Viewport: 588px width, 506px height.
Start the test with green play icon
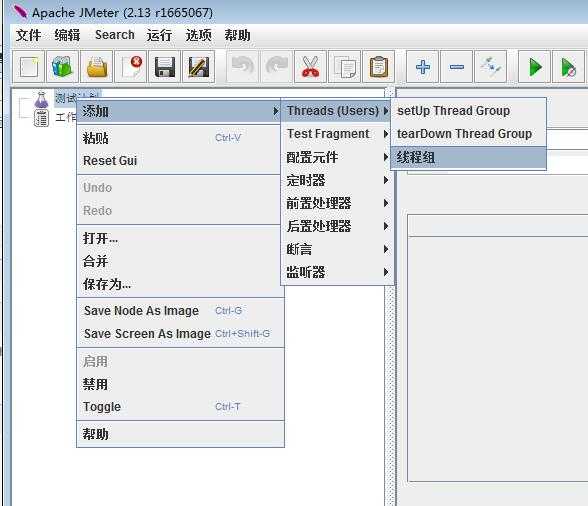[x=534, y=67]
